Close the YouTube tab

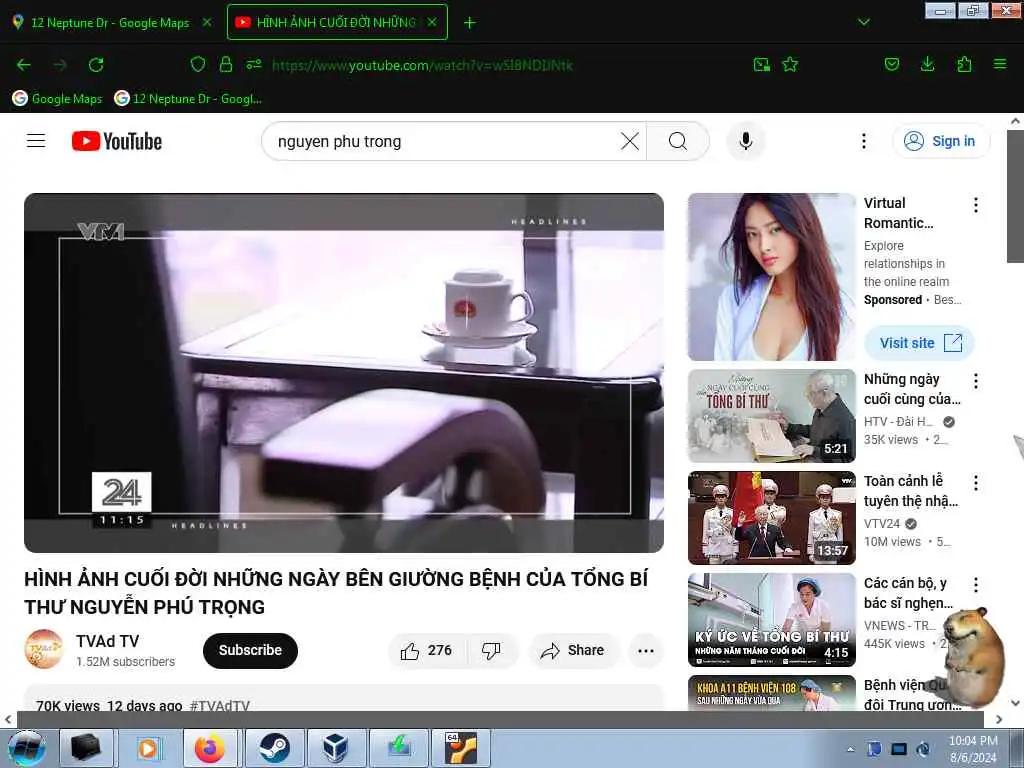(432, 22)
